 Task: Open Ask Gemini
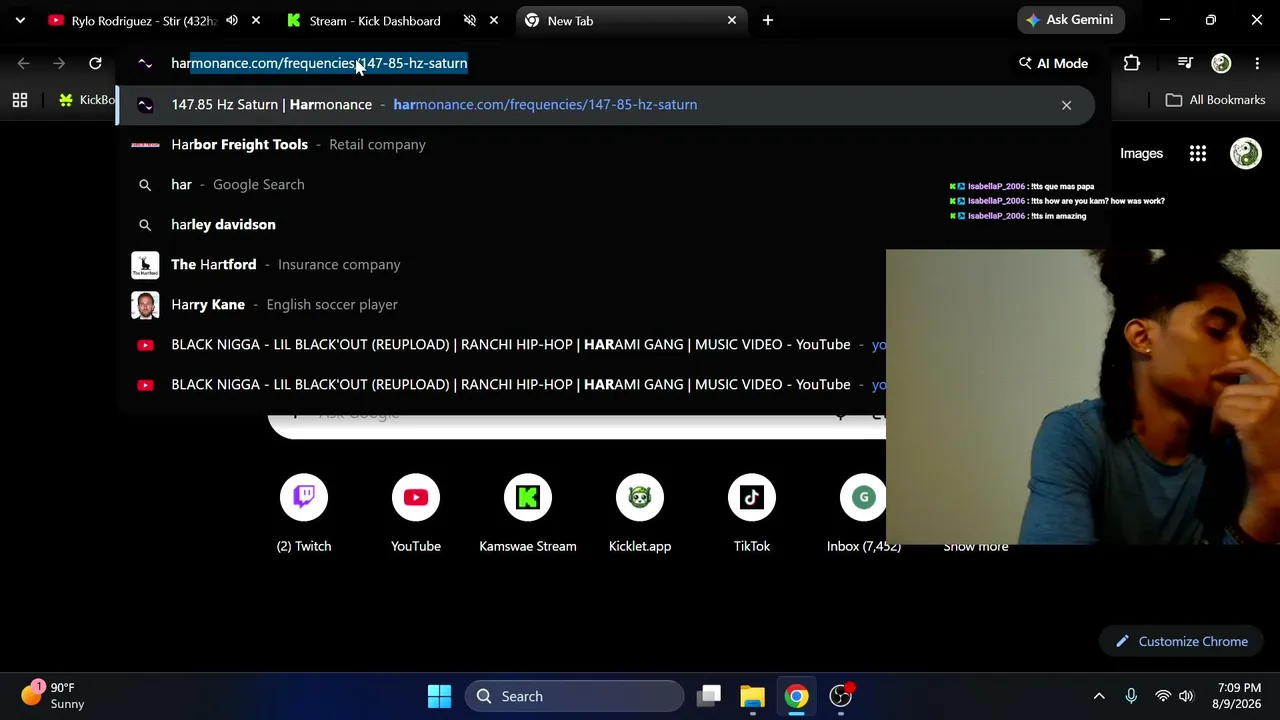point(1069,20)
